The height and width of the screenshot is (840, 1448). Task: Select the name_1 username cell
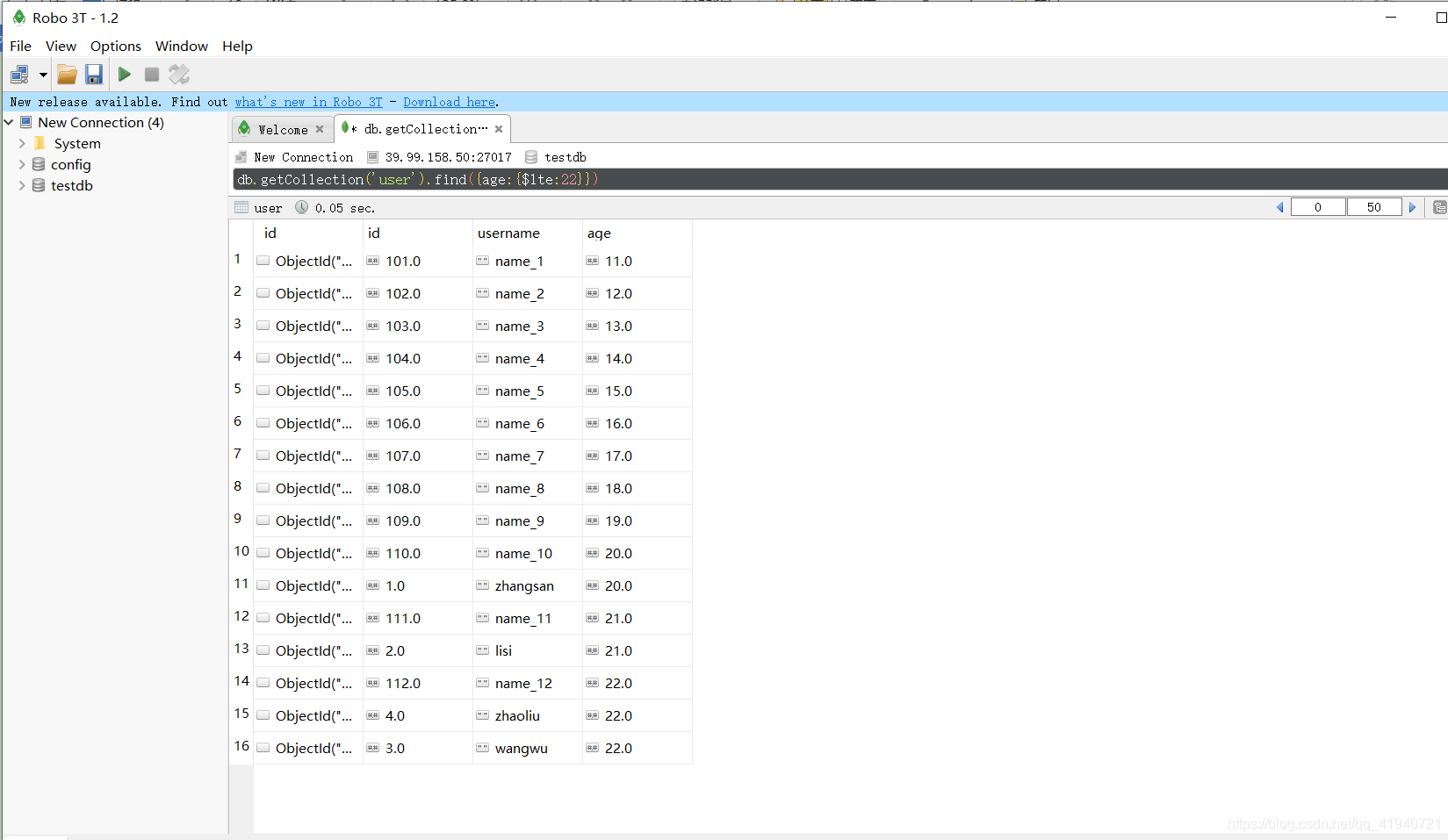(528, 261)
